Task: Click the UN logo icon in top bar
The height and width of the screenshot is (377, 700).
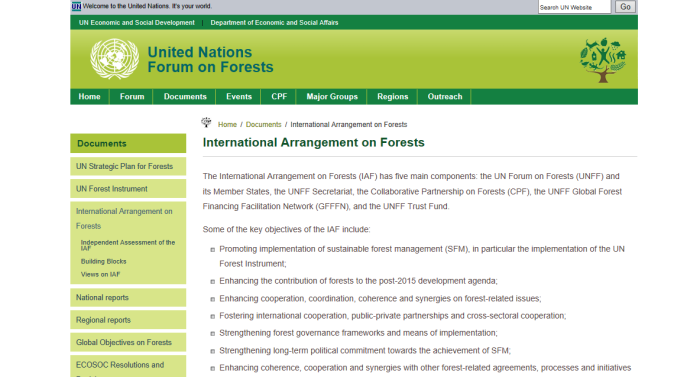Action: coord(76,6)
